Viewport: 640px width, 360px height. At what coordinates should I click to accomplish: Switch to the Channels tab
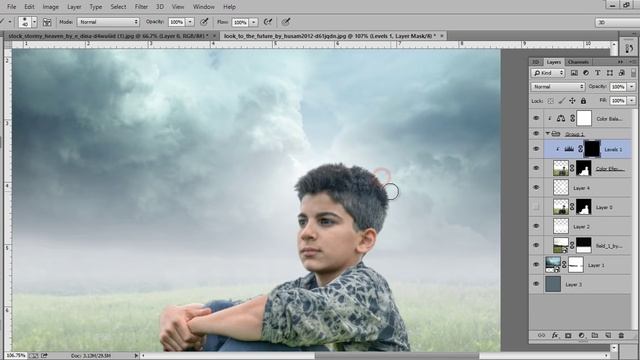click(x=578, y=62)
